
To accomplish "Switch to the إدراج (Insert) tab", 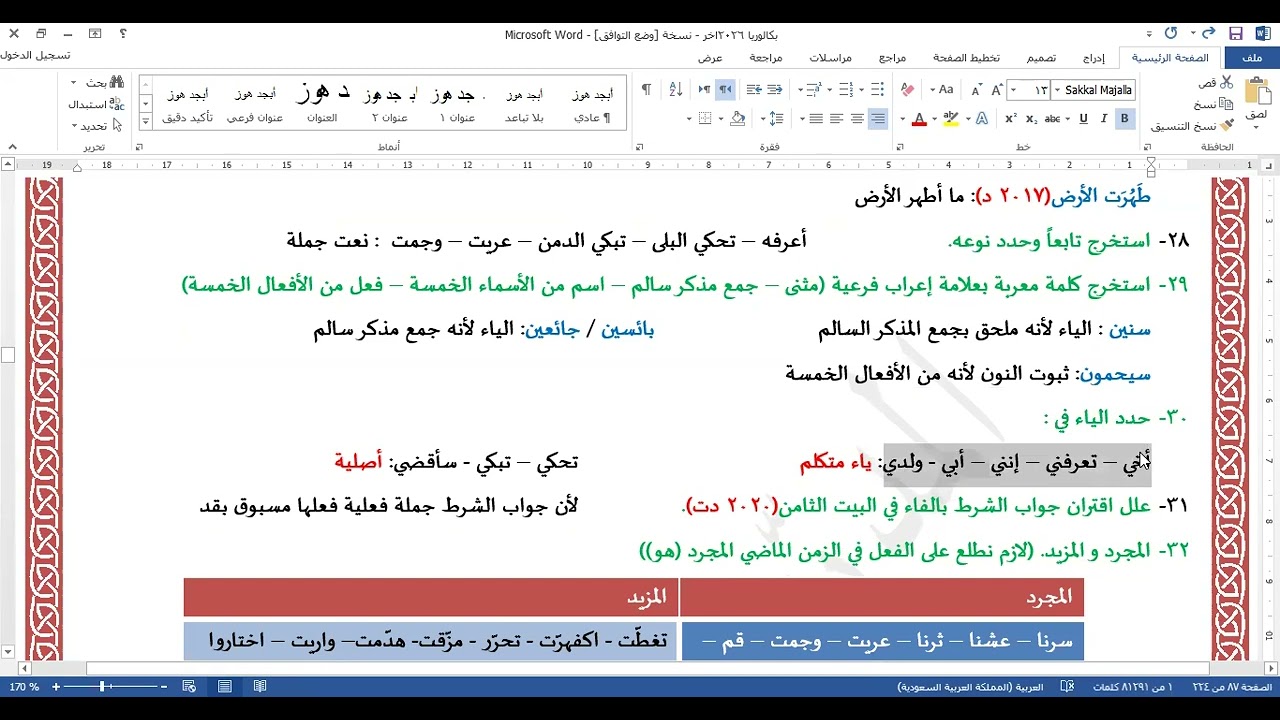I will [x=1093, y=58].
